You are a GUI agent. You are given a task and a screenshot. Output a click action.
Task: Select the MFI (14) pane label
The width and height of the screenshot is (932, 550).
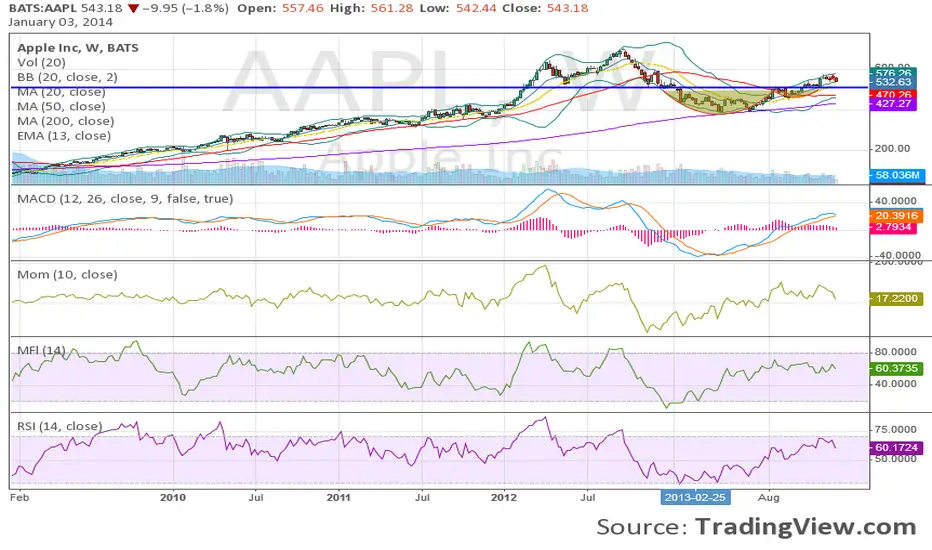point(41,351)
